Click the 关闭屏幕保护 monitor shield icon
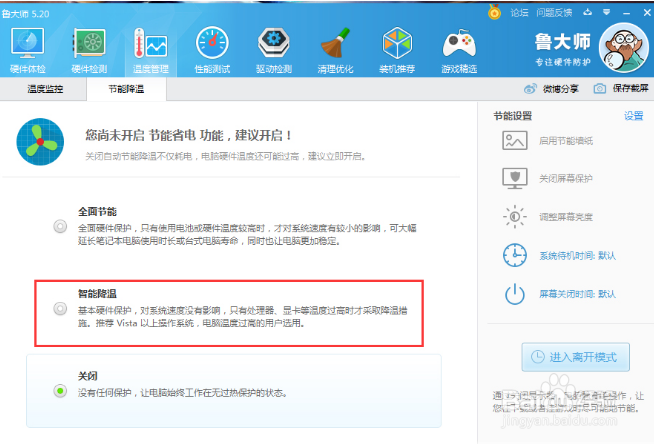This screenshot has width=654, height=444. pos(515,178)
